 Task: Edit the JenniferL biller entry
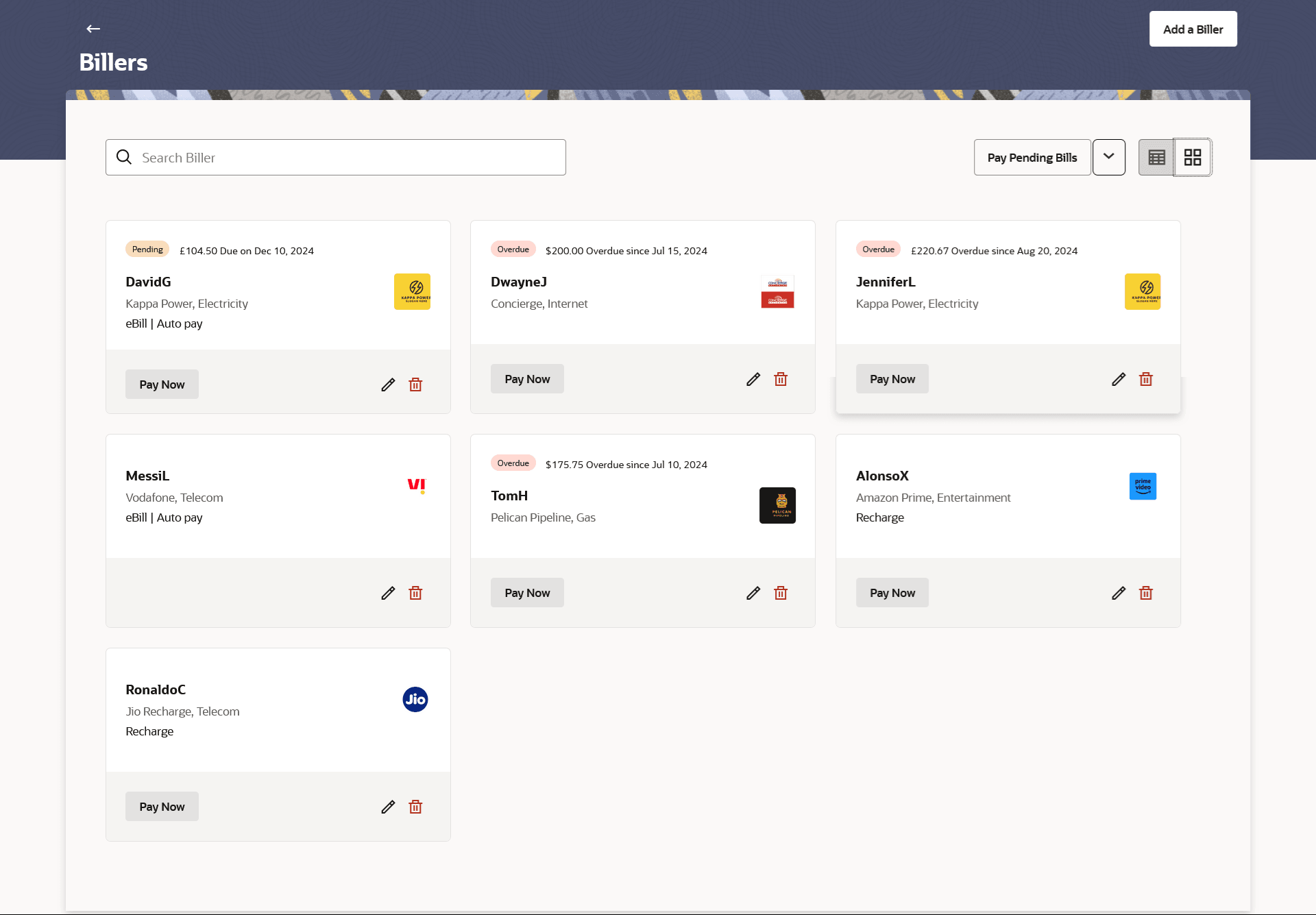1119,379
